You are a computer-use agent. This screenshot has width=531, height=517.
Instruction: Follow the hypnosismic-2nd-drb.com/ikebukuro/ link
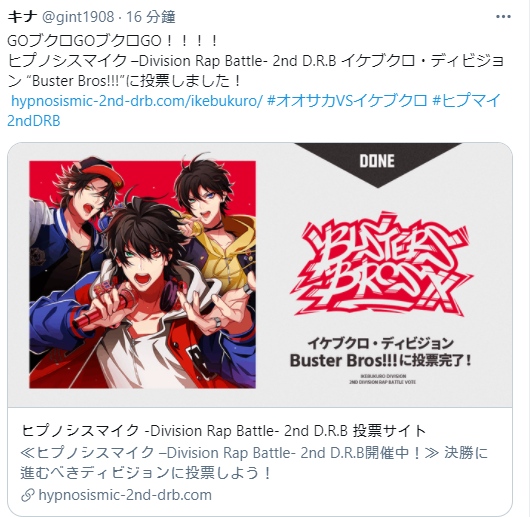137,101
